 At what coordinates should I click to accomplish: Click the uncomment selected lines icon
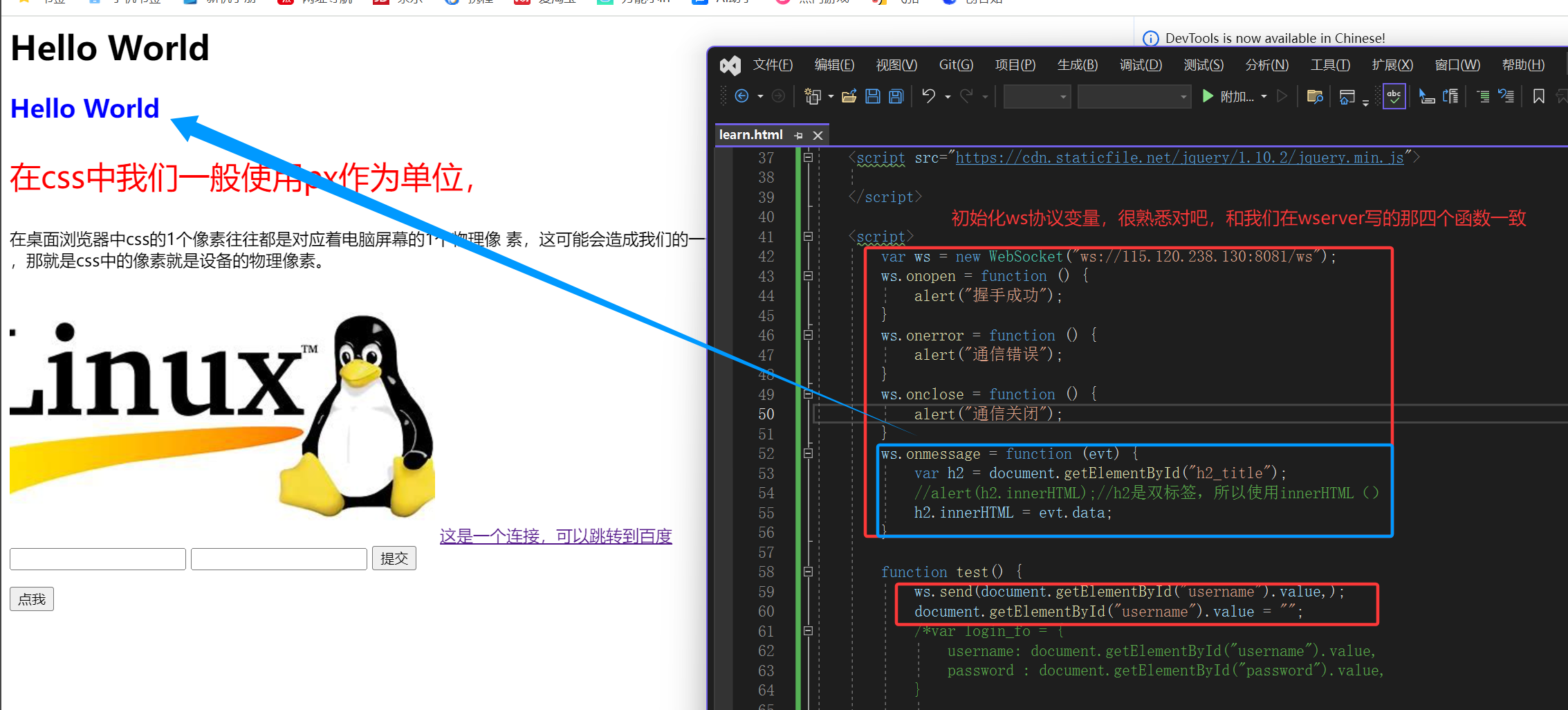[x=1506, y=96]
